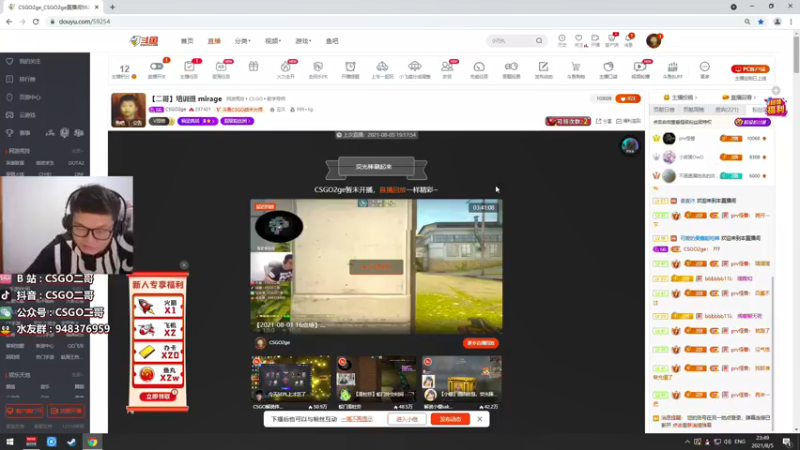Image resolution: width=800 pixels, height=450 pixels.
Task: Open the Douyu logo homepage link
Action: 144,41
